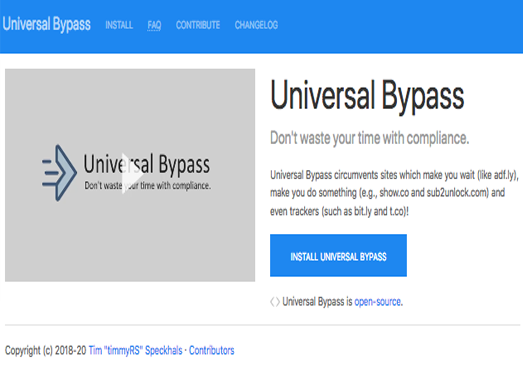The image size is (523, 375).
Task: Open the FAQ navigation item
Action: [x=154, y=25]
